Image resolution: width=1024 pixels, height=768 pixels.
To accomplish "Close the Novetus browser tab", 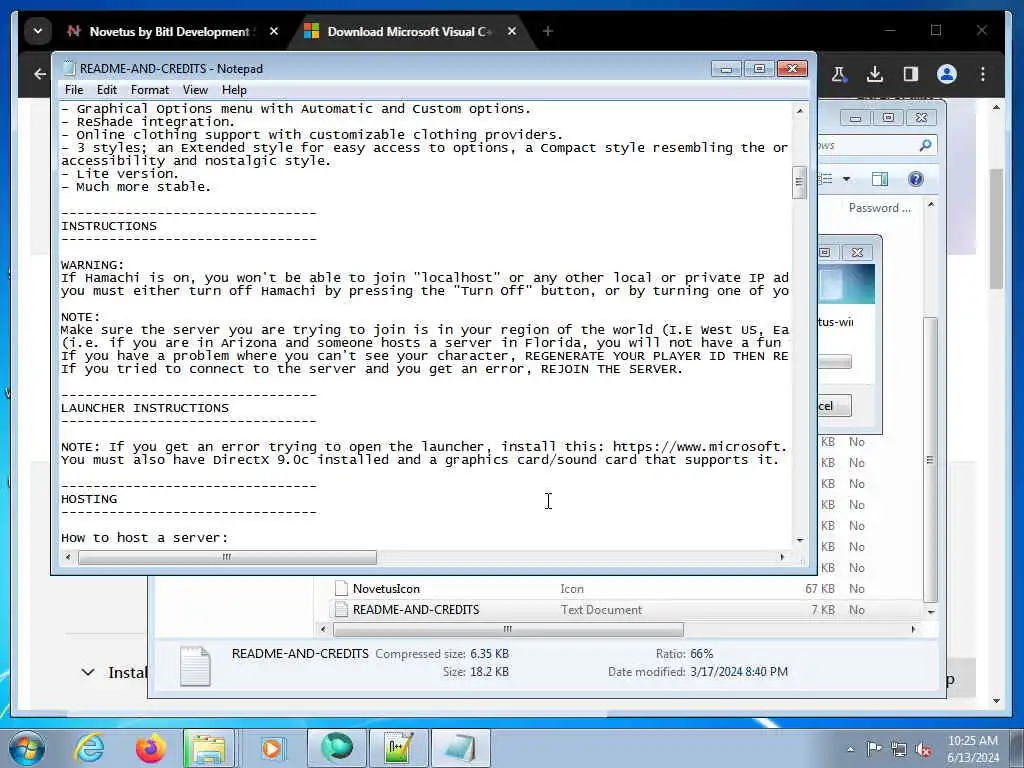I will tap(274, 31).
